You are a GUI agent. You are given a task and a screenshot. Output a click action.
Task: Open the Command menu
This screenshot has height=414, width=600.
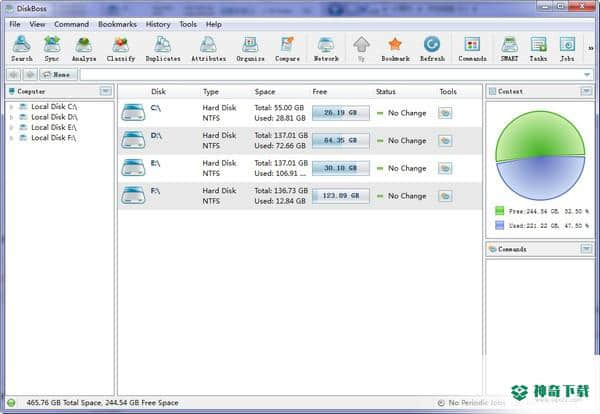pyautogui.click(x=72, y=24)
